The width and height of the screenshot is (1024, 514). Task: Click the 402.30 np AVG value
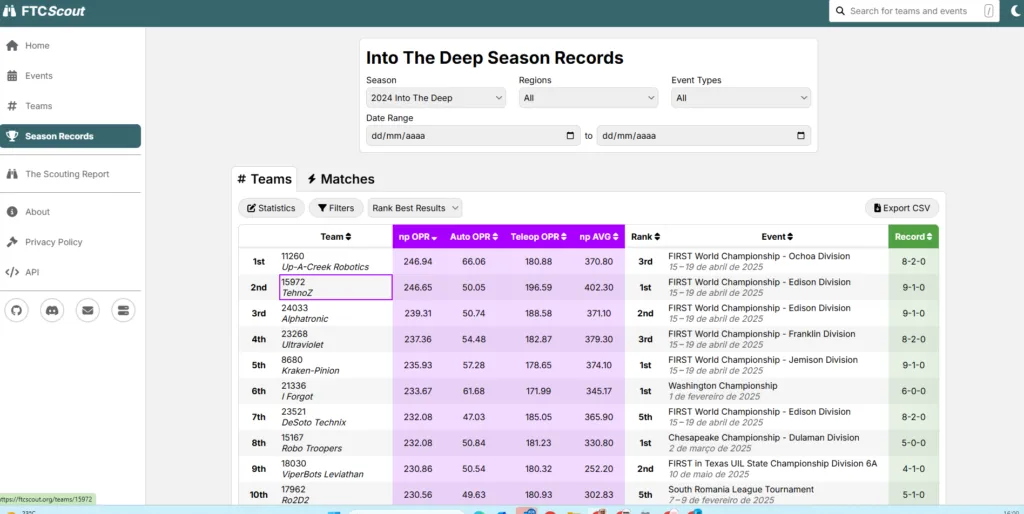(x=600, y=287)
